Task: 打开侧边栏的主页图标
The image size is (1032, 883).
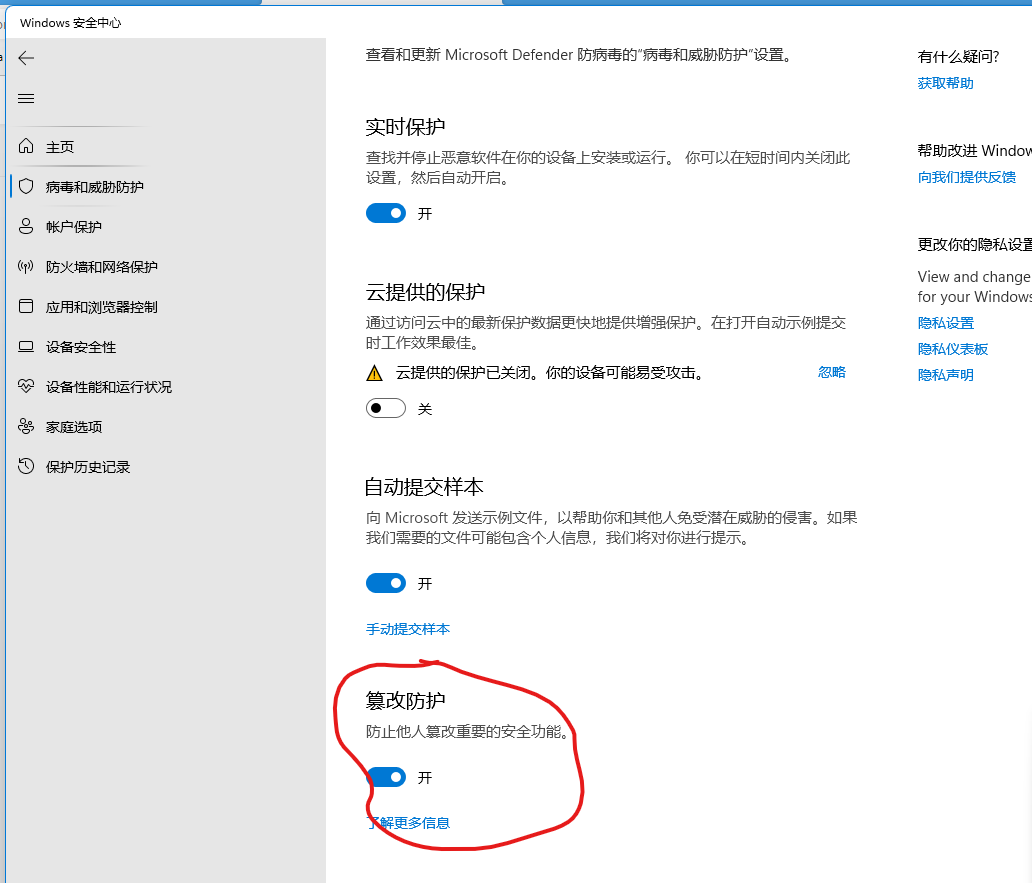Action: 26,146
